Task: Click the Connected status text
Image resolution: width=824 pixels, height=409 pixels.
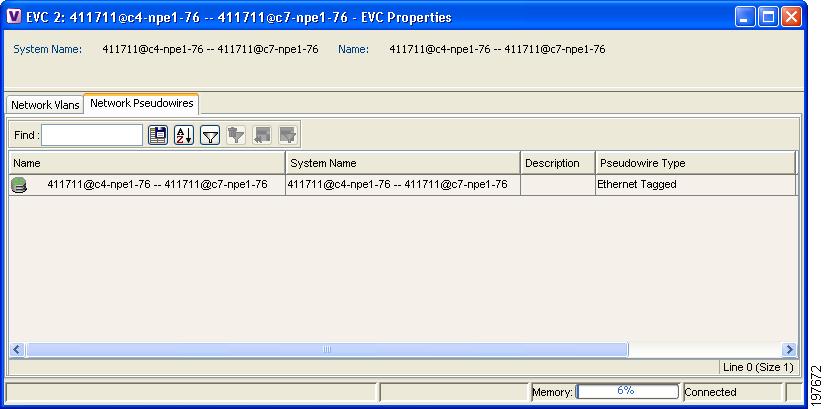Action: coord(710,392)
